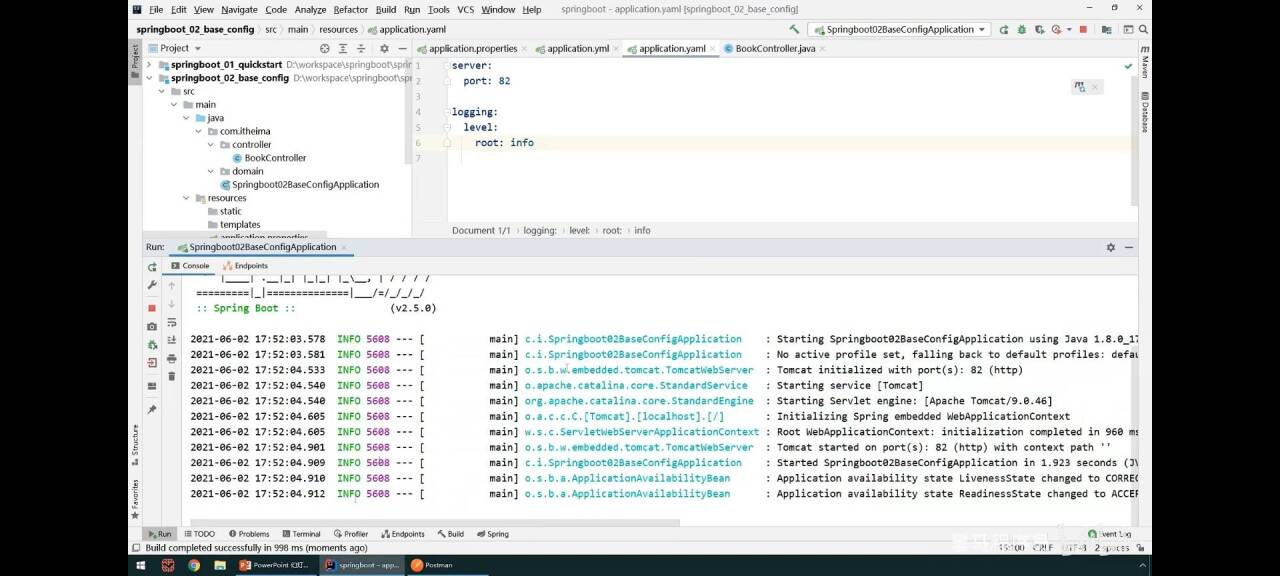Click Expand All icon in Project panel
Image resolution: width=1280 pixels, height=576 pixels.
[342, 48]
